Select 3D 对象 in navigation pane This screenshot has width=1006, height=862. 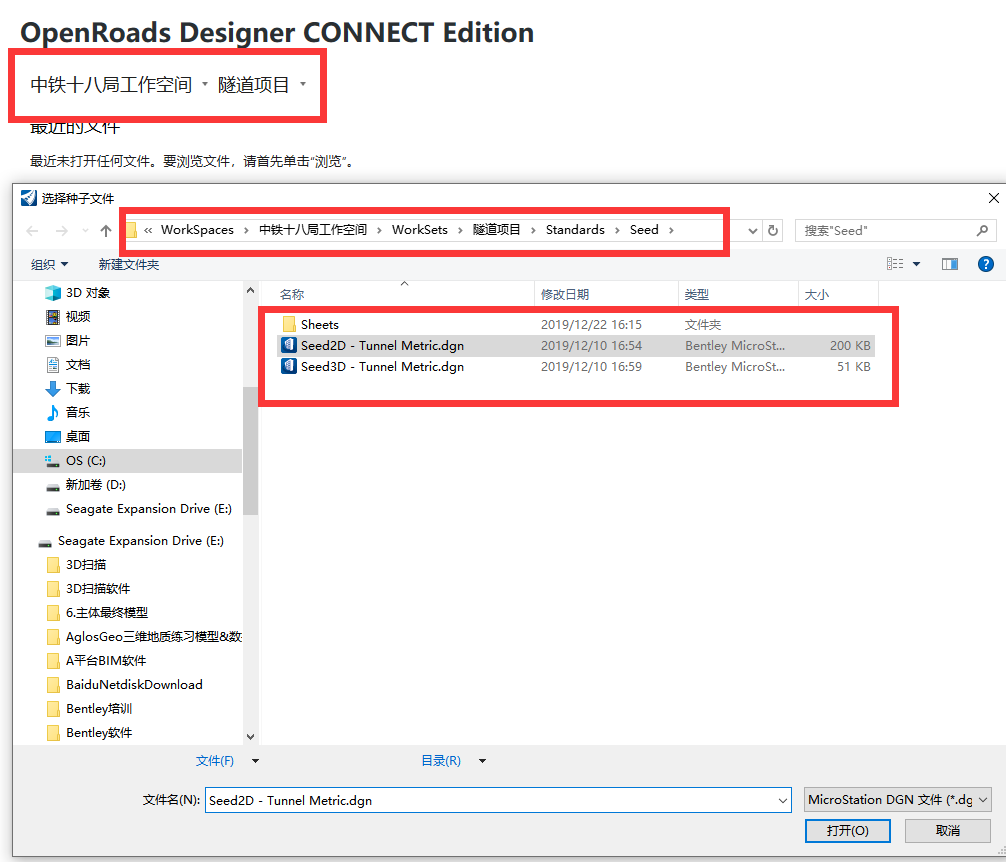pos(87,293)
